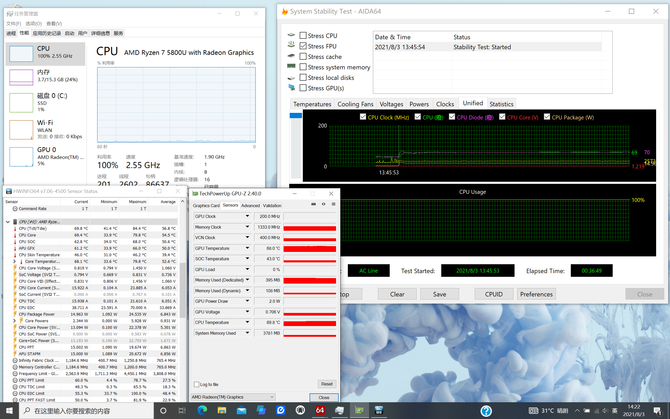Uncheck Stress FPU checkbox
This screenshot has height=419, width=670.
[303, 46]
